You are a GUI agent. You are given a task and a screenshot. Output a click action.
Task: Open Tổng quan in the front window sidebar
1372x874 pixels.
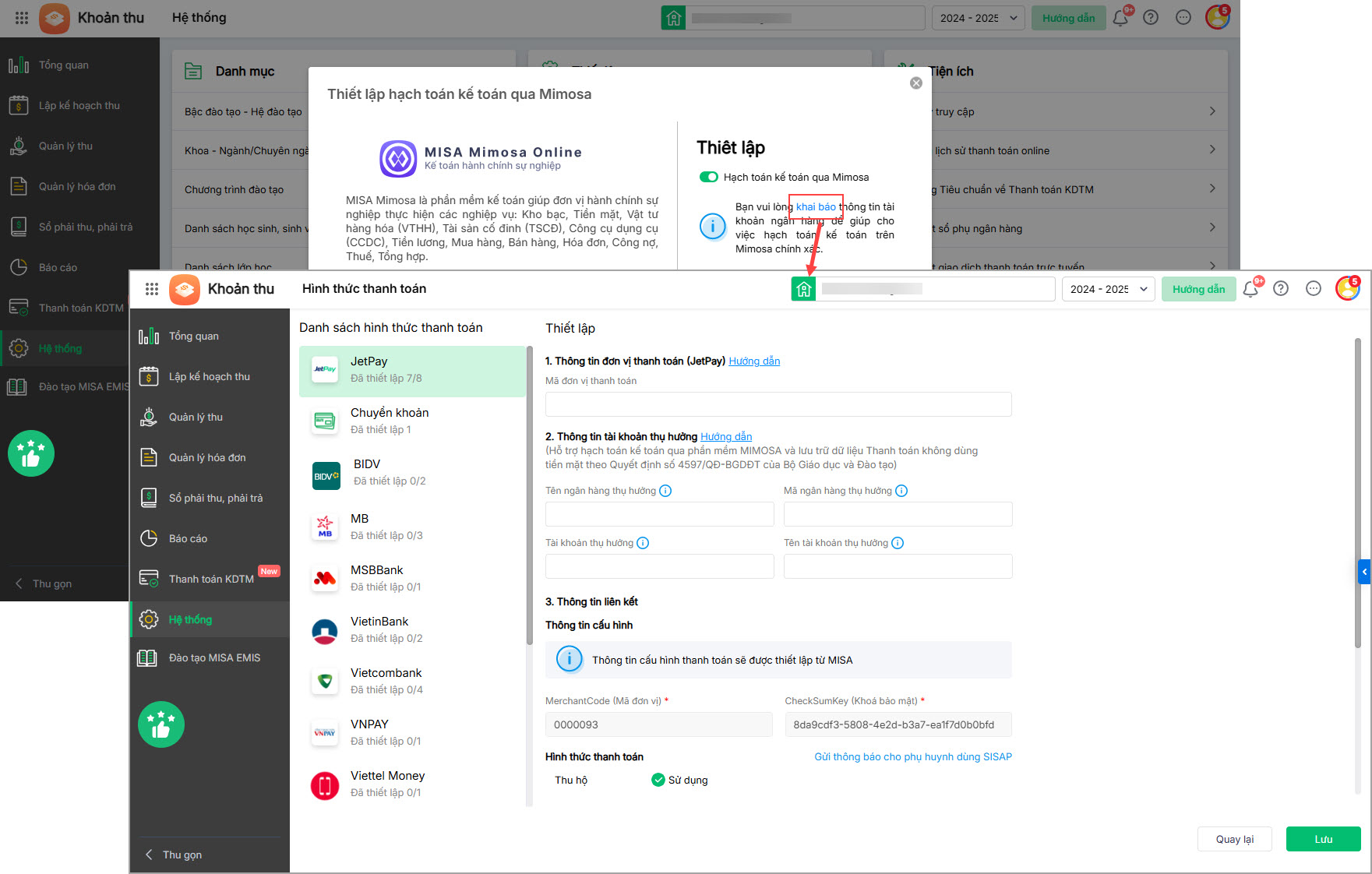[210, 336]
